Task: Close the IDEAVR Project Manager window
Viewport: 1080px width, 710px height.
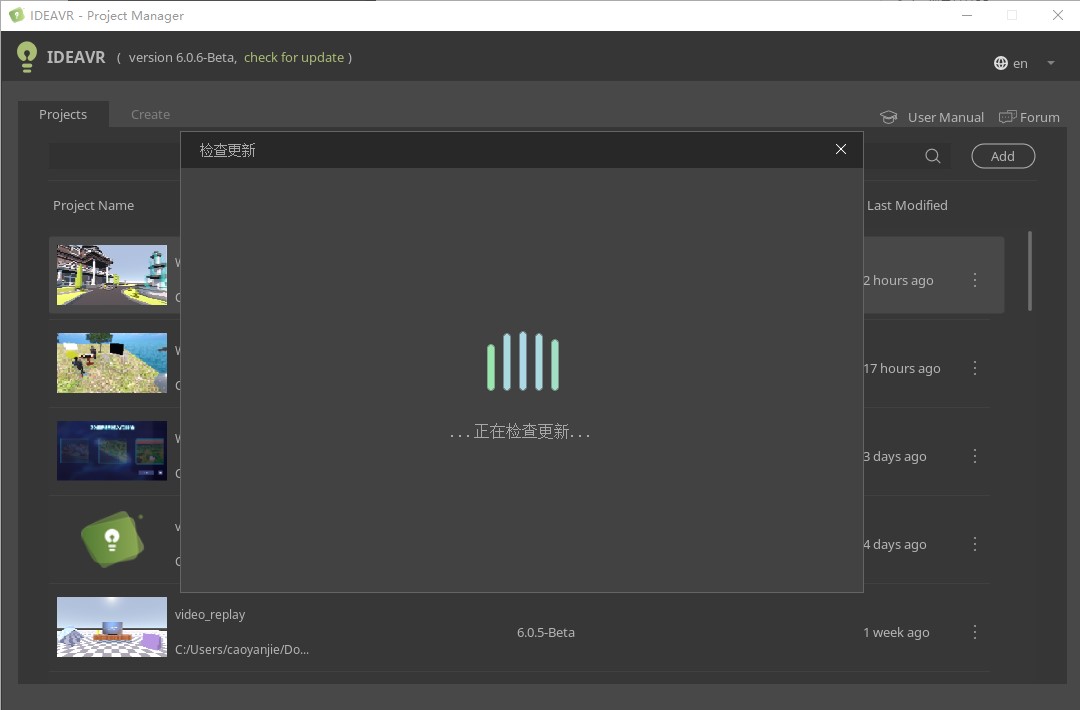Action: tap(1058, 15)
